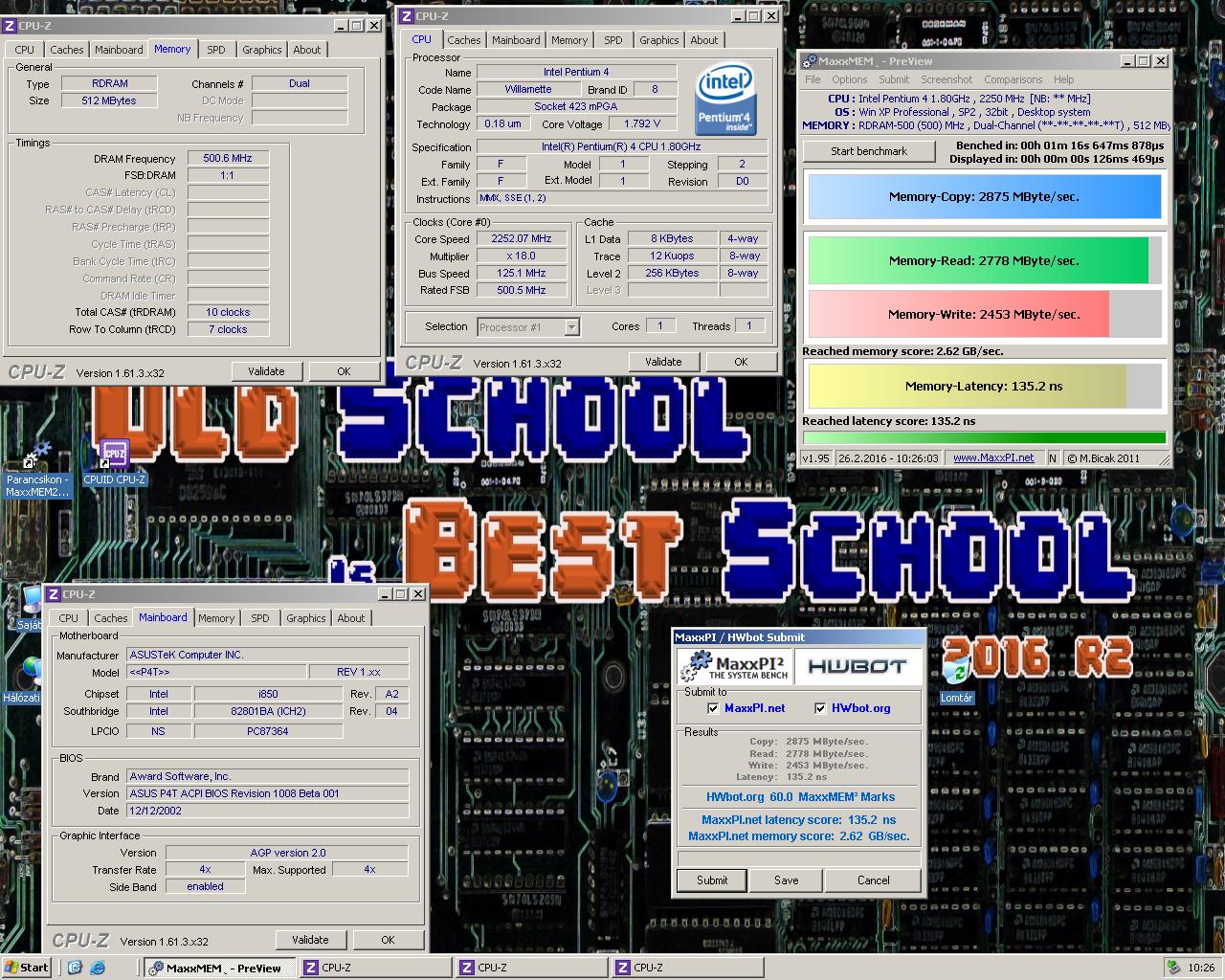The image size is (1225, 980).
Task: Switch to Memory tab in CPU-Z Mainboard window
Action: (216, 618)
